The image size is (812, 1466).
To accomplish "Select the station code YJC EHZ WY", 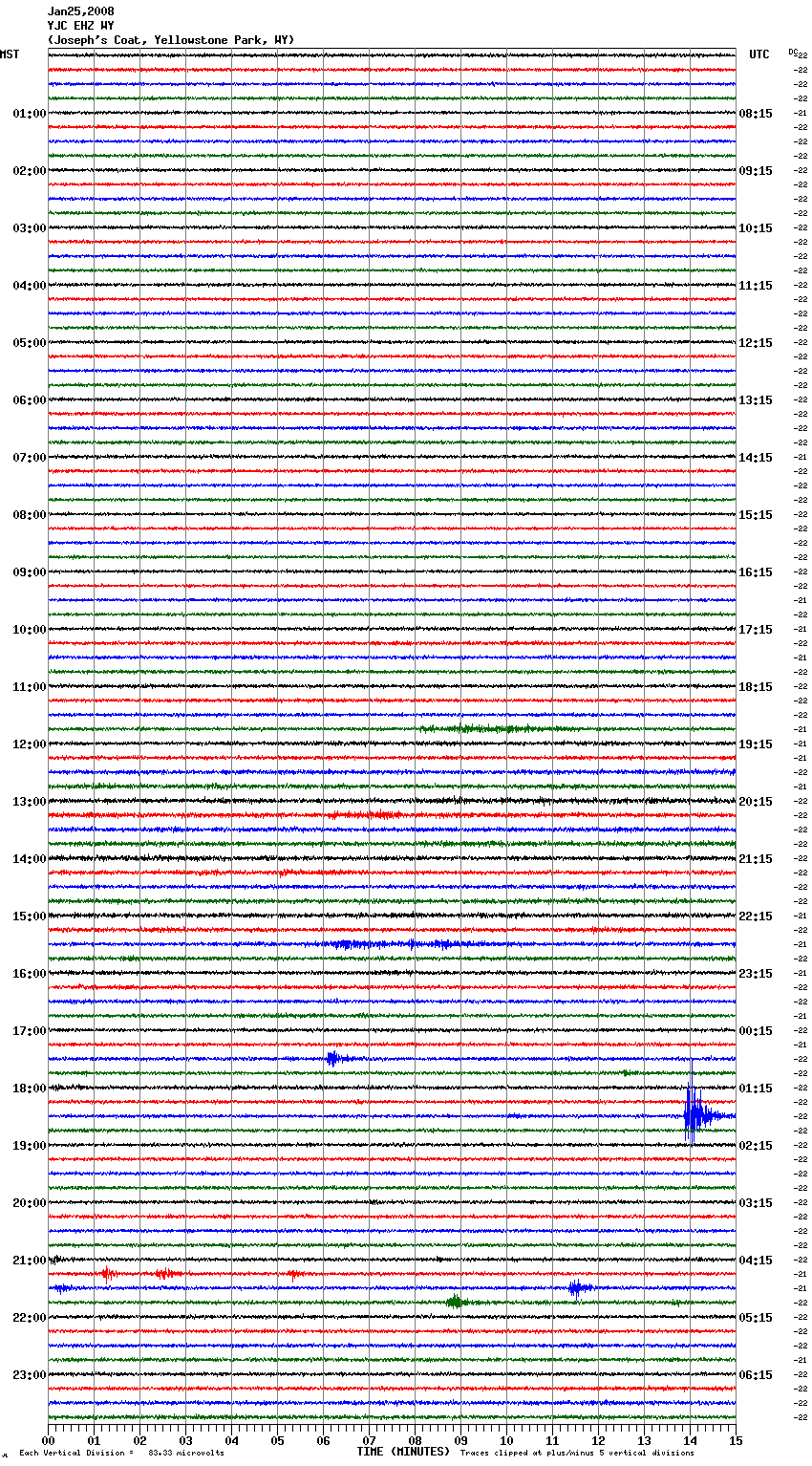I will click(80, 26).
